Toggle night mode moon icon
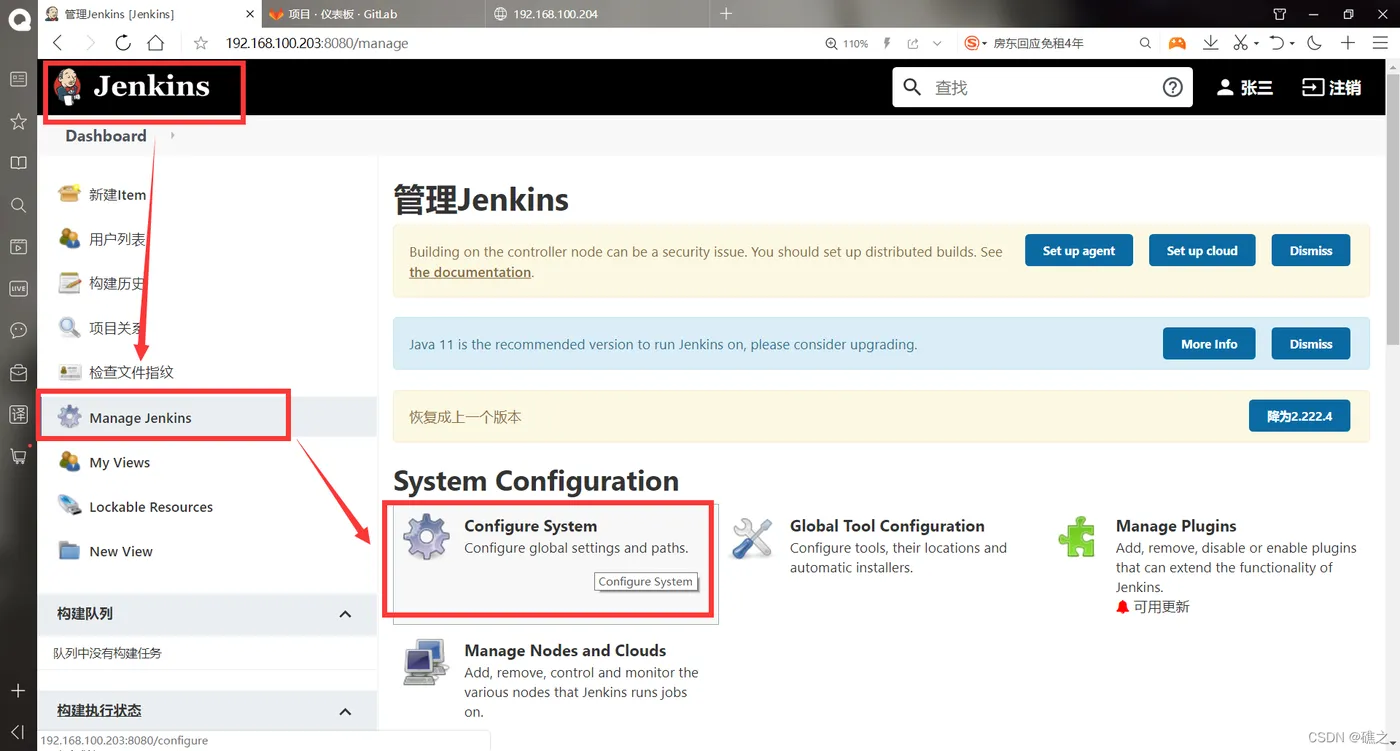The height and width of the screenshot is (751, 1400). tap(1314, 43)
